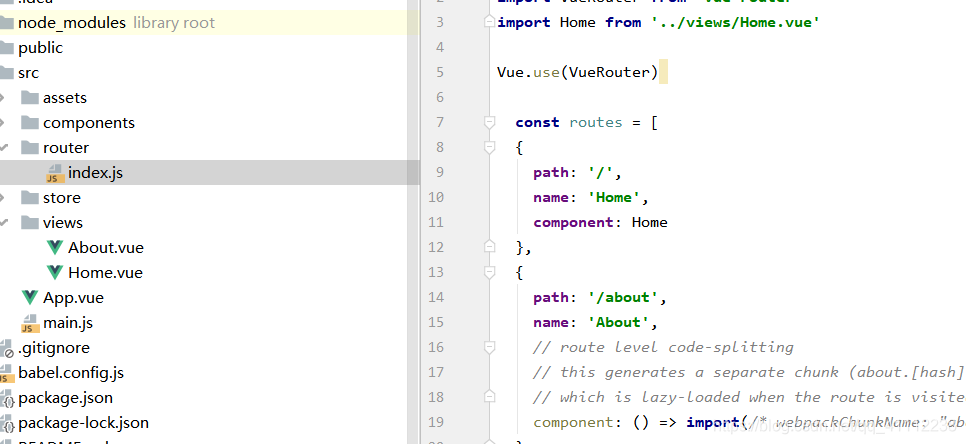Click the '/about' path string

pyautogui.click(x=623, y=297)
